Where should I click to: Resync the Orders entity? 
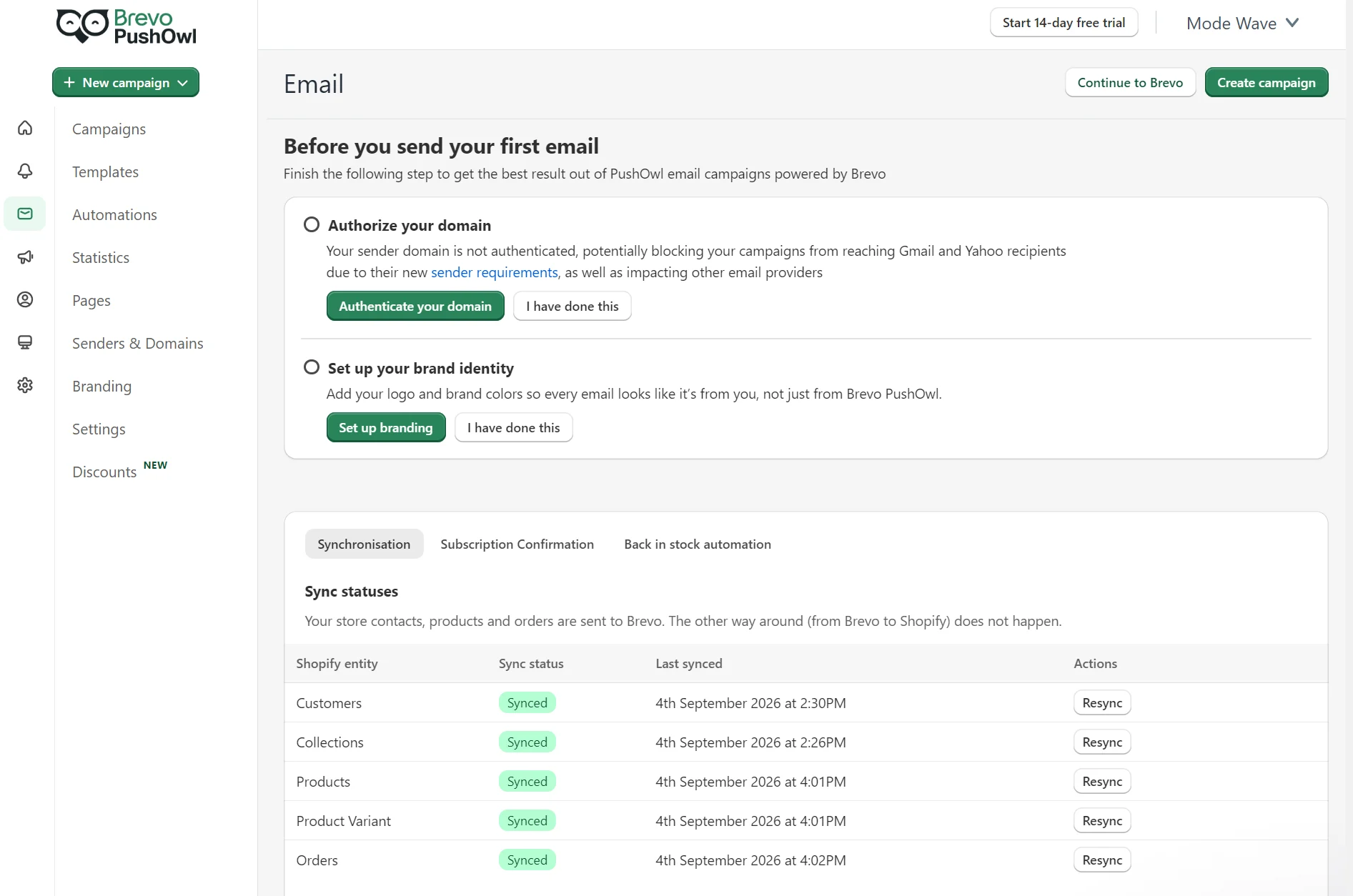click(x=1102, y=860)
